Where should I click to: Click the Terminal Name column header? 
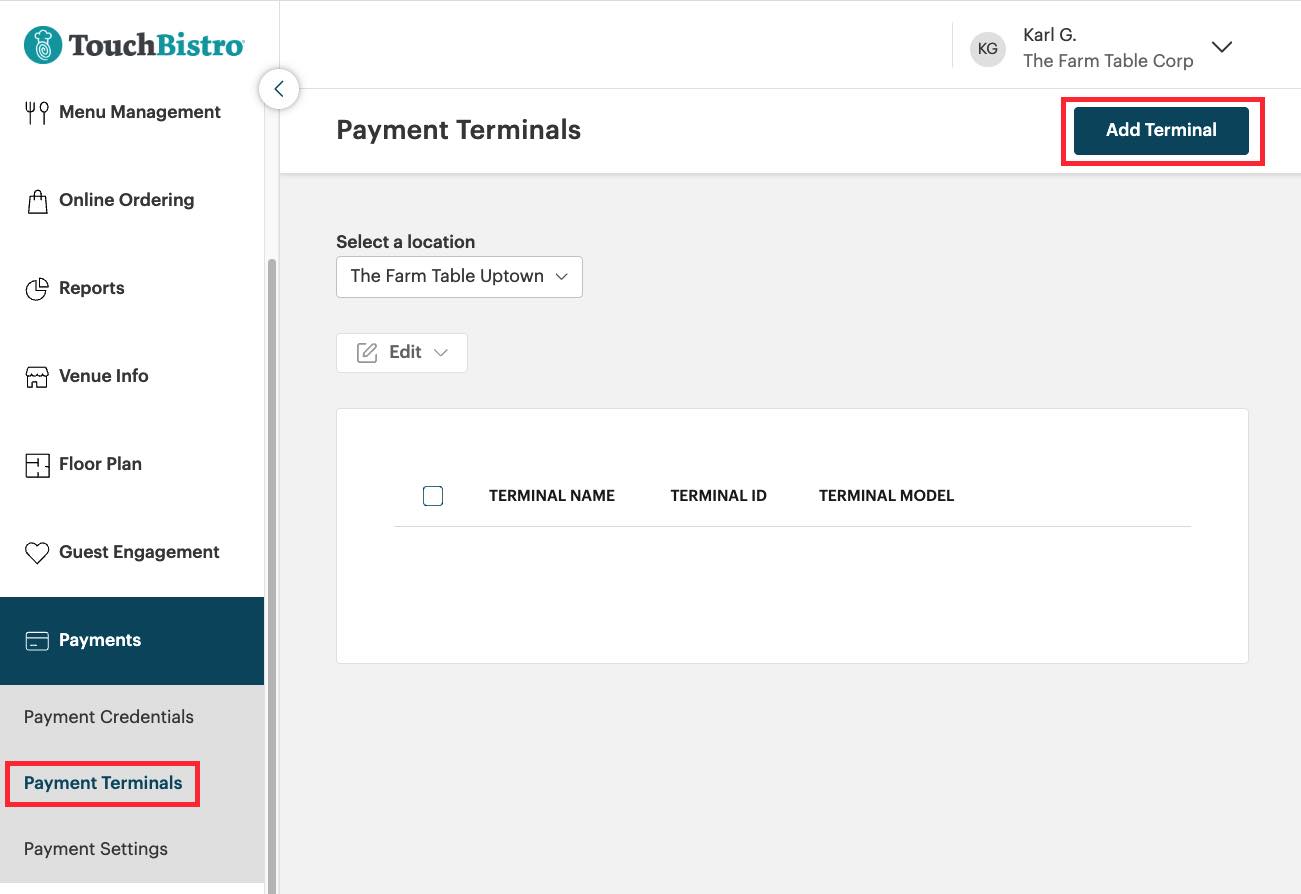[x=551, y=496]
